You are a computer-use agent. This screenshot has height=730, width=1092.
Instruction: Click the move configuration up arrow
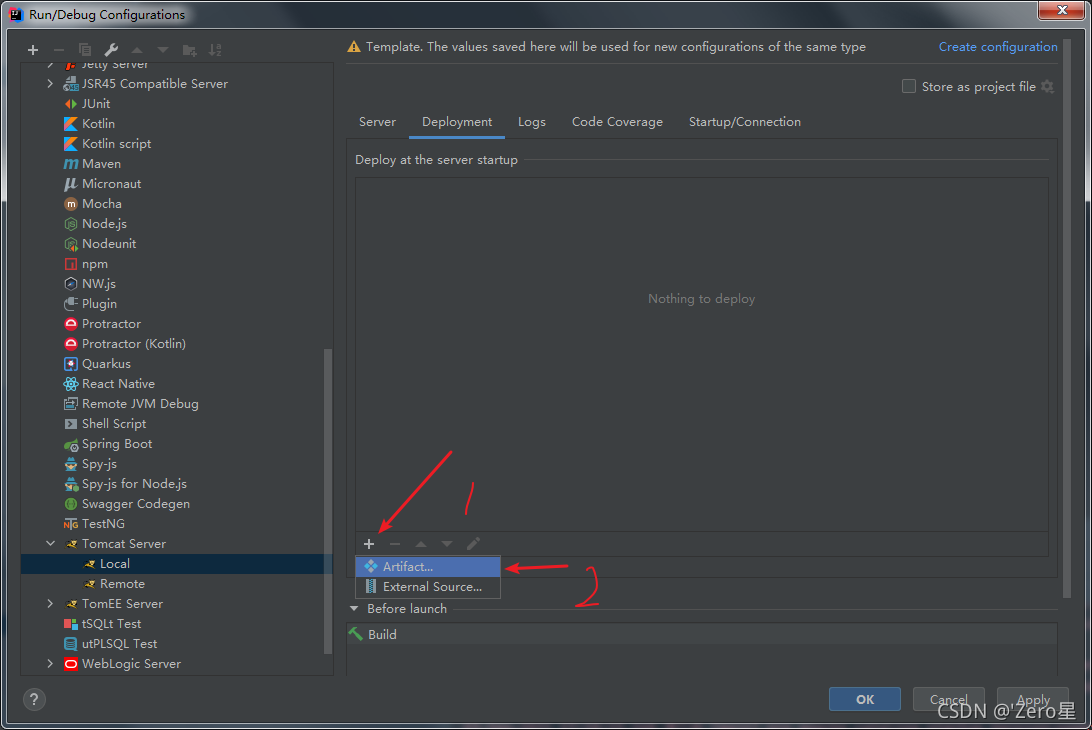pos(137,50)
